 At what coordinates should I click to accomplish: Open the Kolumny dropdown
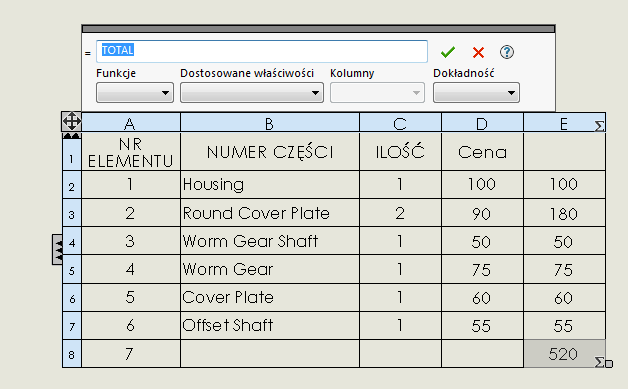(x=377, y=93)
